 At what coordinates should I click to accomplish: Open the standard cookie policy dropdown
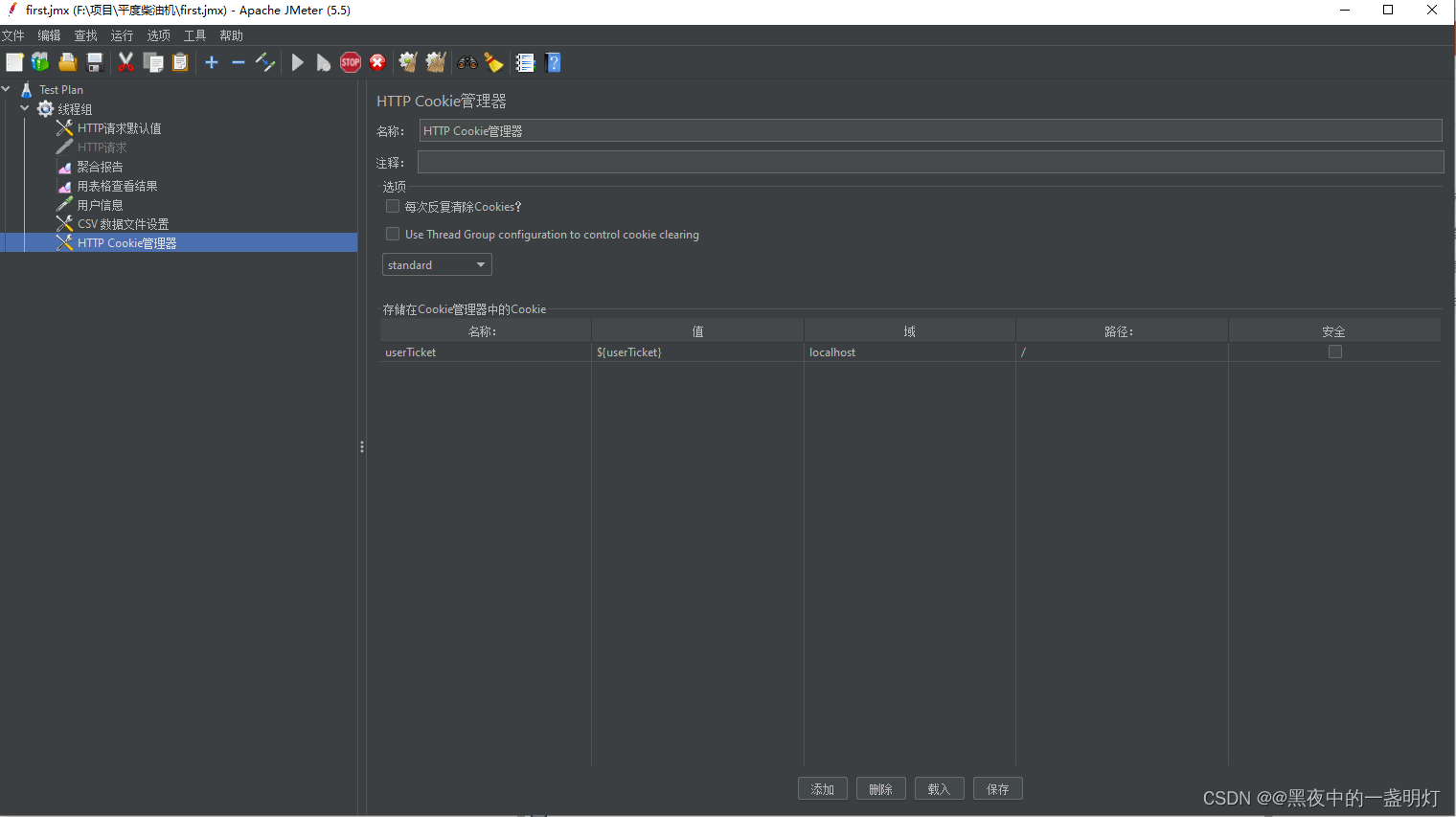pyautogui.click(x=437, y=264)
